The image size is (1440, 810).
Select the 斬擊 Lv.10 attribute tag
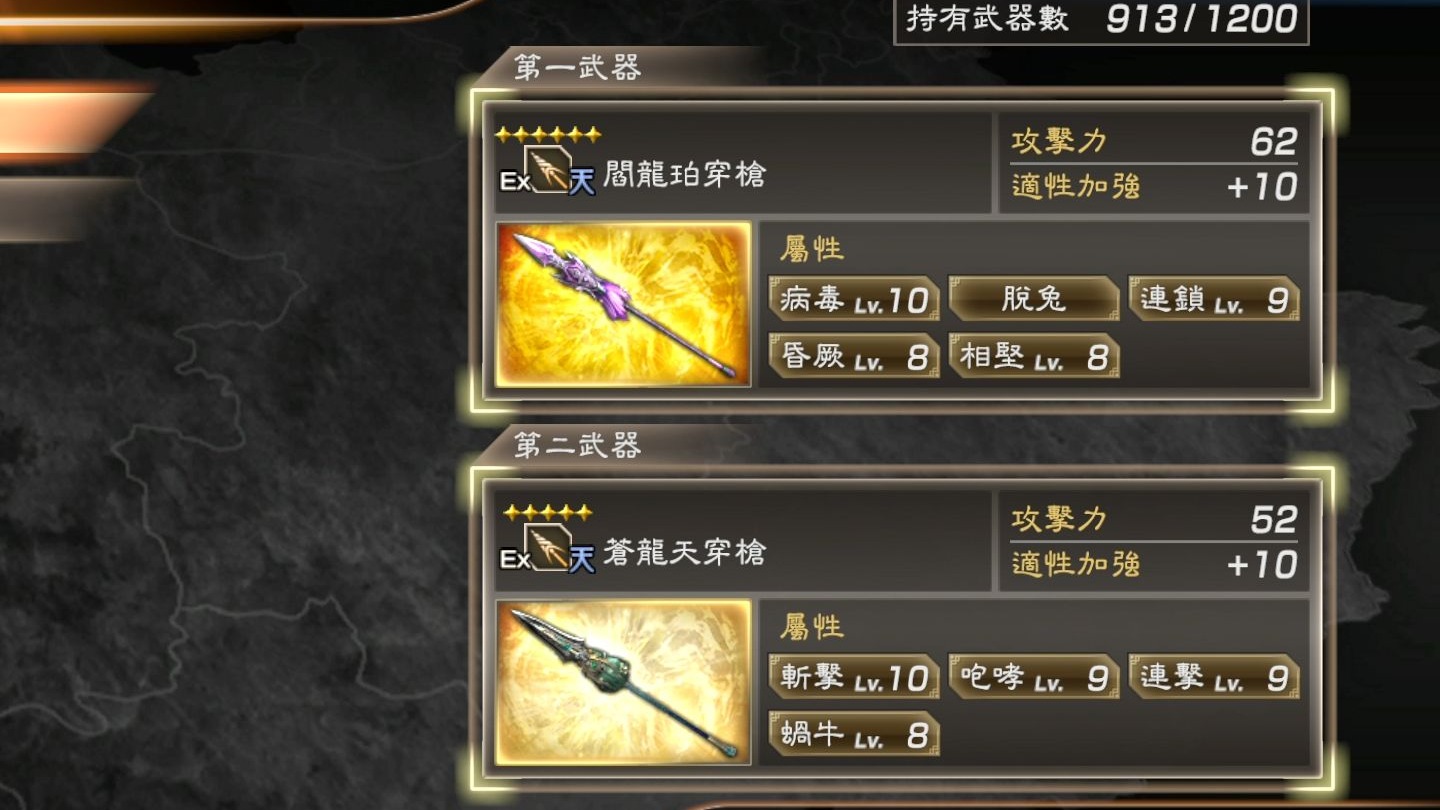point(854,677)
